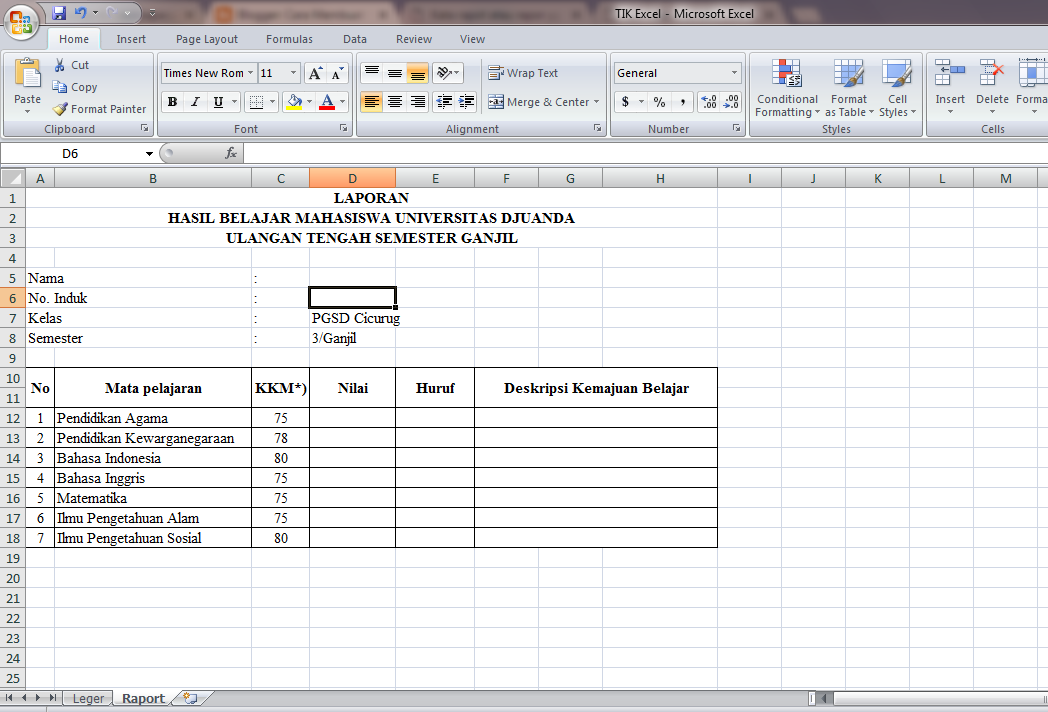Viewport: 1048px width, 712px height.
Task: Click the Paste button
Action: coord(28,88)
